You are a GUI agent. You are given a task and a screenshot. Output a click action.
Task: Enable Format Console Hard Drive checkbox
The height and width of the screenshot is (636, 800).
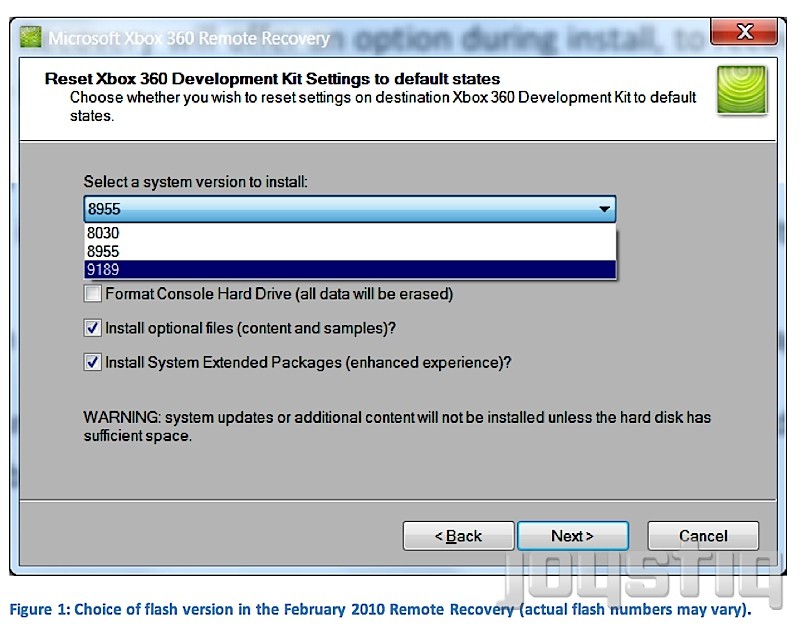click(x=92, y=294)
